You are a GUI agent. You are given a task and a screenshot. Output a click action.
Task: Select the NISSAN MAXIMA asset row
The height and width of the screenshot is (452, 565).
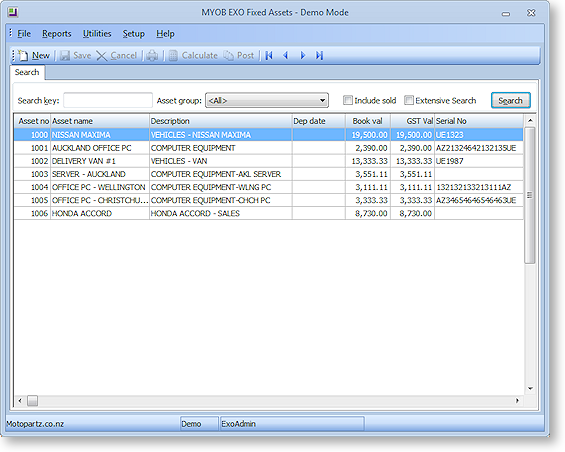point(269,135)
